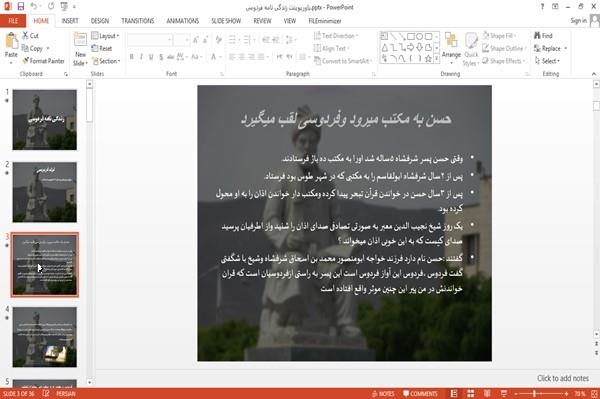Click Reset in the Slides group

(x=102, y=48)
